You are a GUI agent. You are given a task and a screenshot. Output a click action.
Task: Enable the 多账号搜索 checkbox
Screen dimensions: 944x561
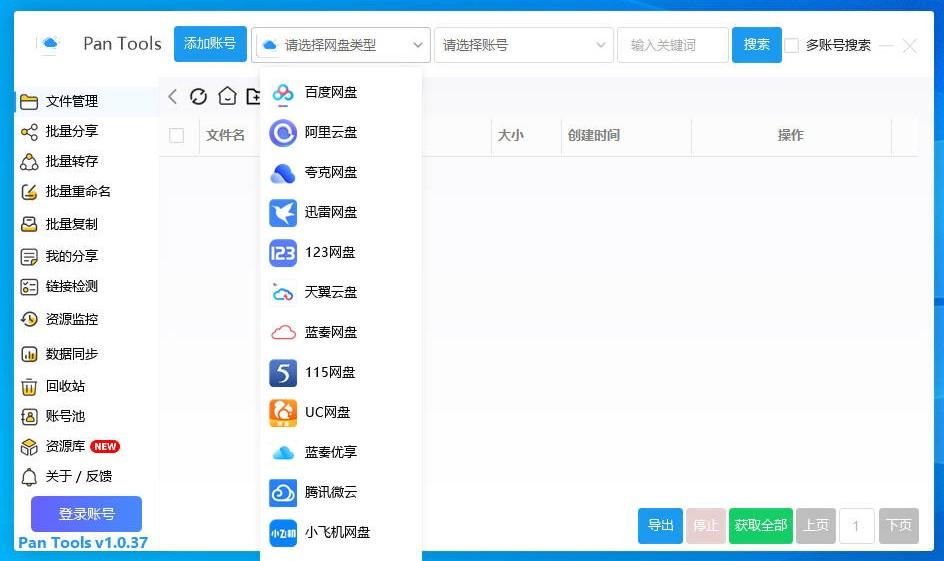pos(791,45)
